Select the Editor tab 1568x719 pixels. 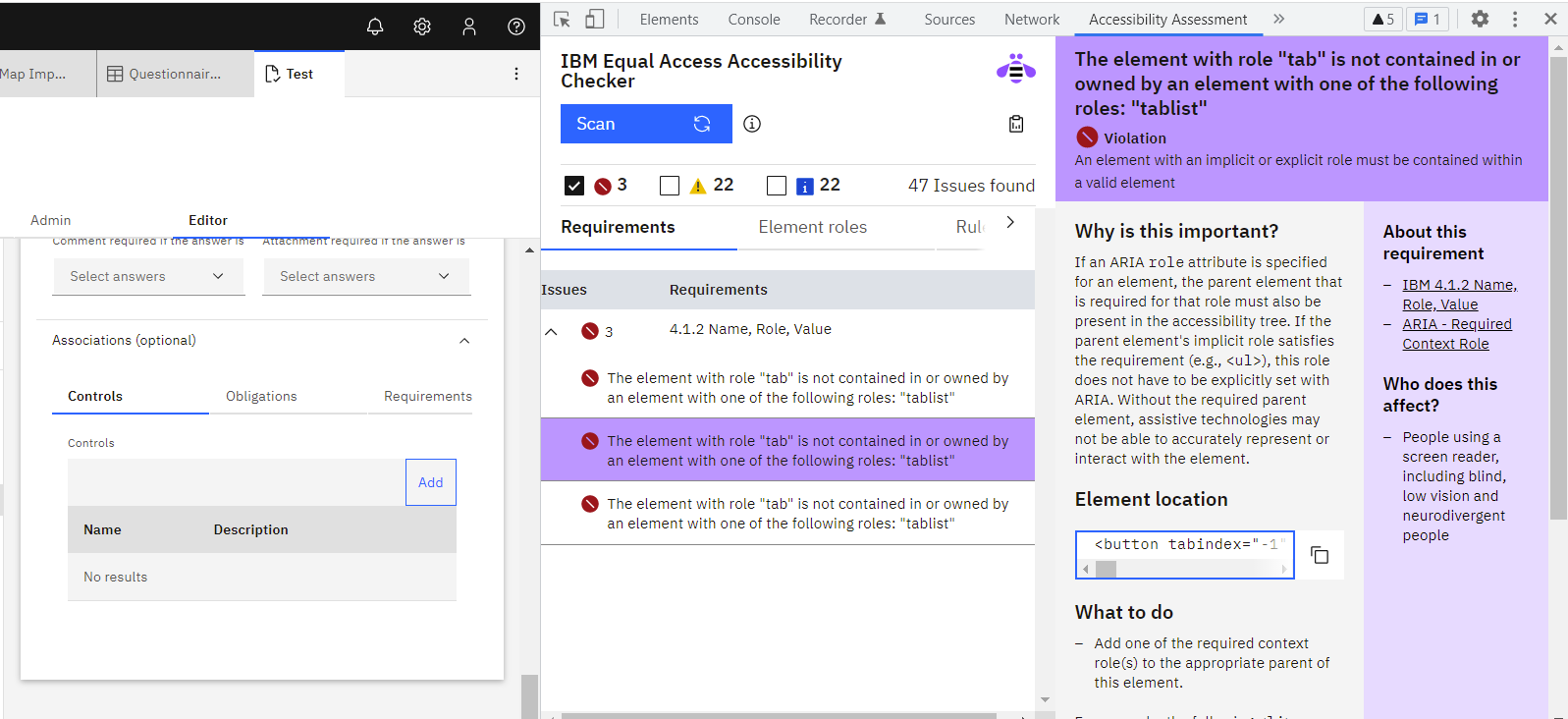click(x=208, y=220)
